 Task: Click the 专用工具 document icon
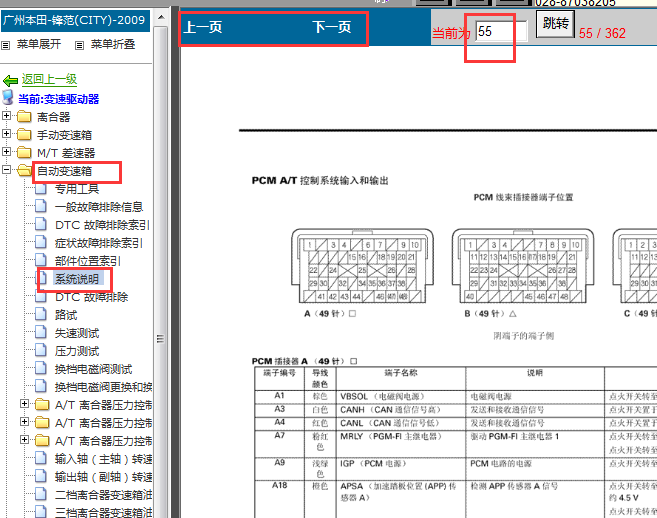pyautogui.click(x=42, y=189)
